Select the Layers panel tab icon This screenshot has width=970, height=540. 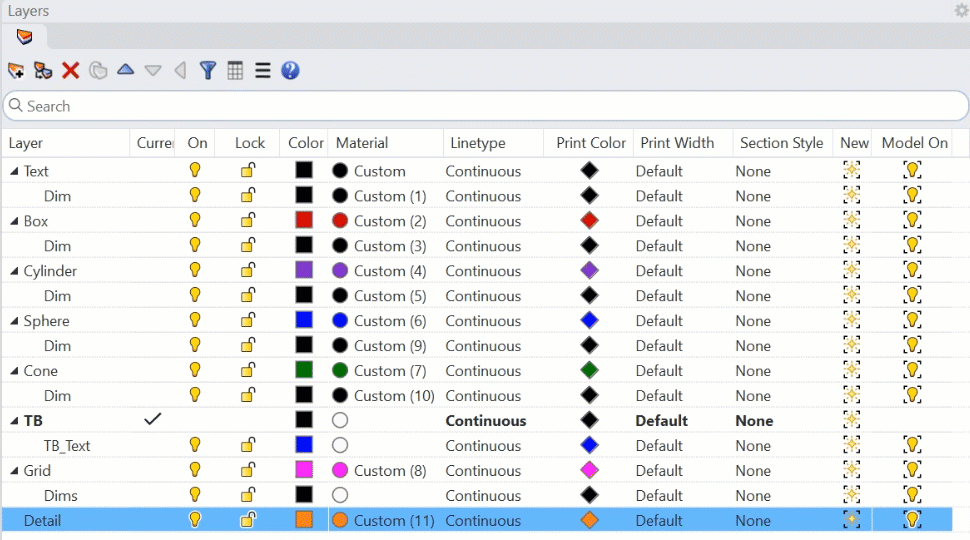(25, 37)
